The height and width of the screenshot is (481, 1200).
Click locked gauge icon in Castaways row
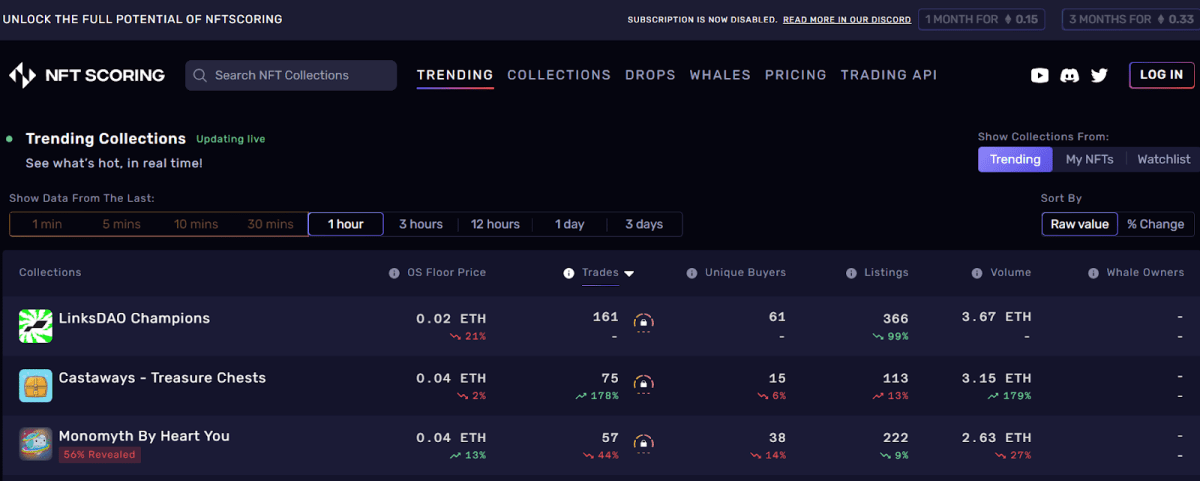pos(644,384)
